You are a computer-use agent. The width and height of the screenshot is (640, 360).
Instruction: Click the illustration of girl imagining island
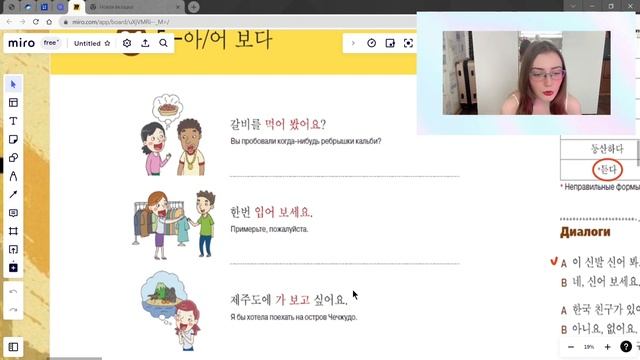click(x=171, y=311)
